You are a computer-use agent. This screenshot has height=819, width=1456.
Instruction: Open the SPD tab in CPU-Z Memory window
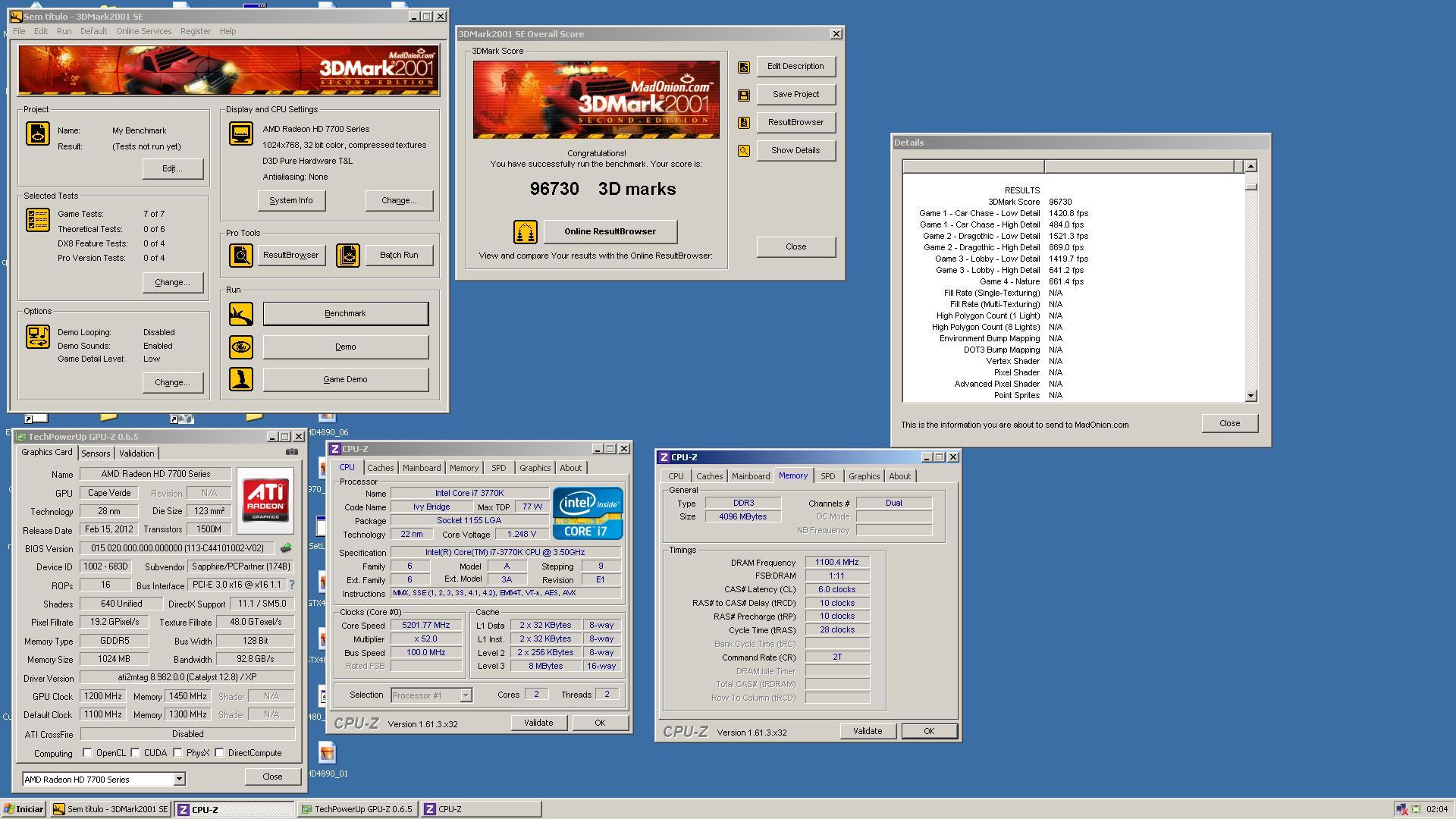click(827, 476)
